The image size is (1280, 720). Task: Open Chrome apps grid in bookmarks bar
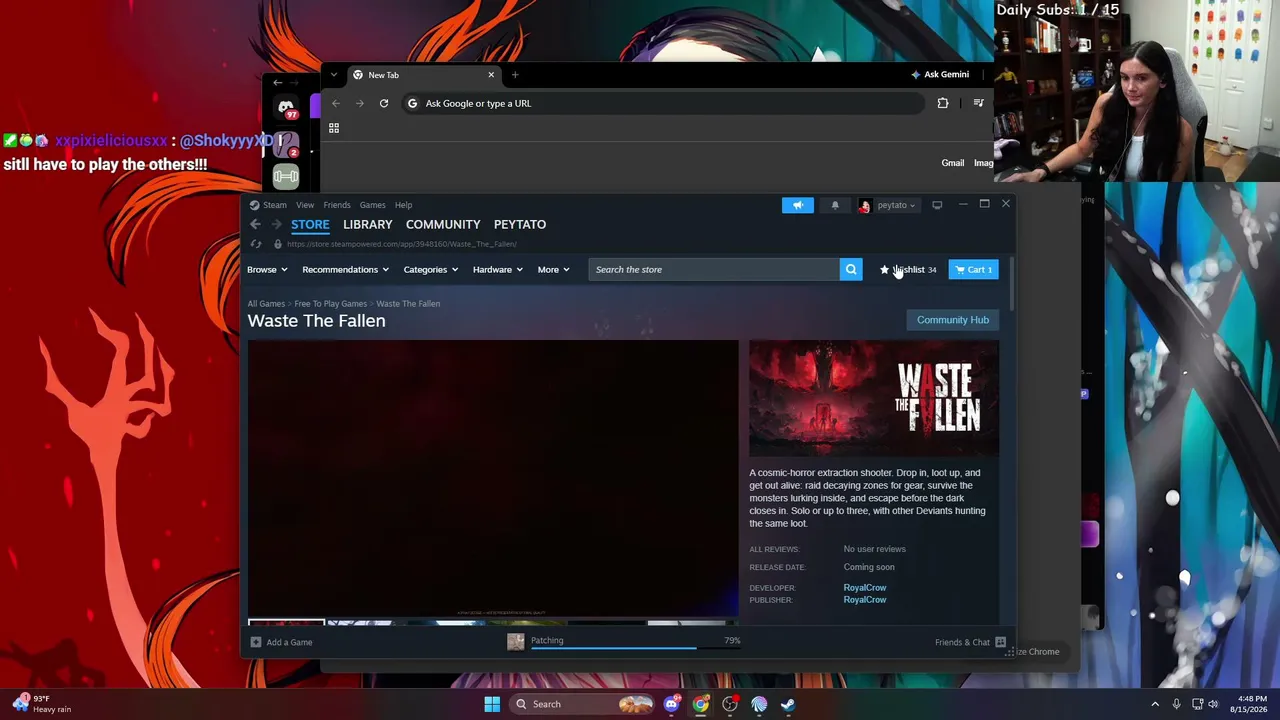[334, 128]
